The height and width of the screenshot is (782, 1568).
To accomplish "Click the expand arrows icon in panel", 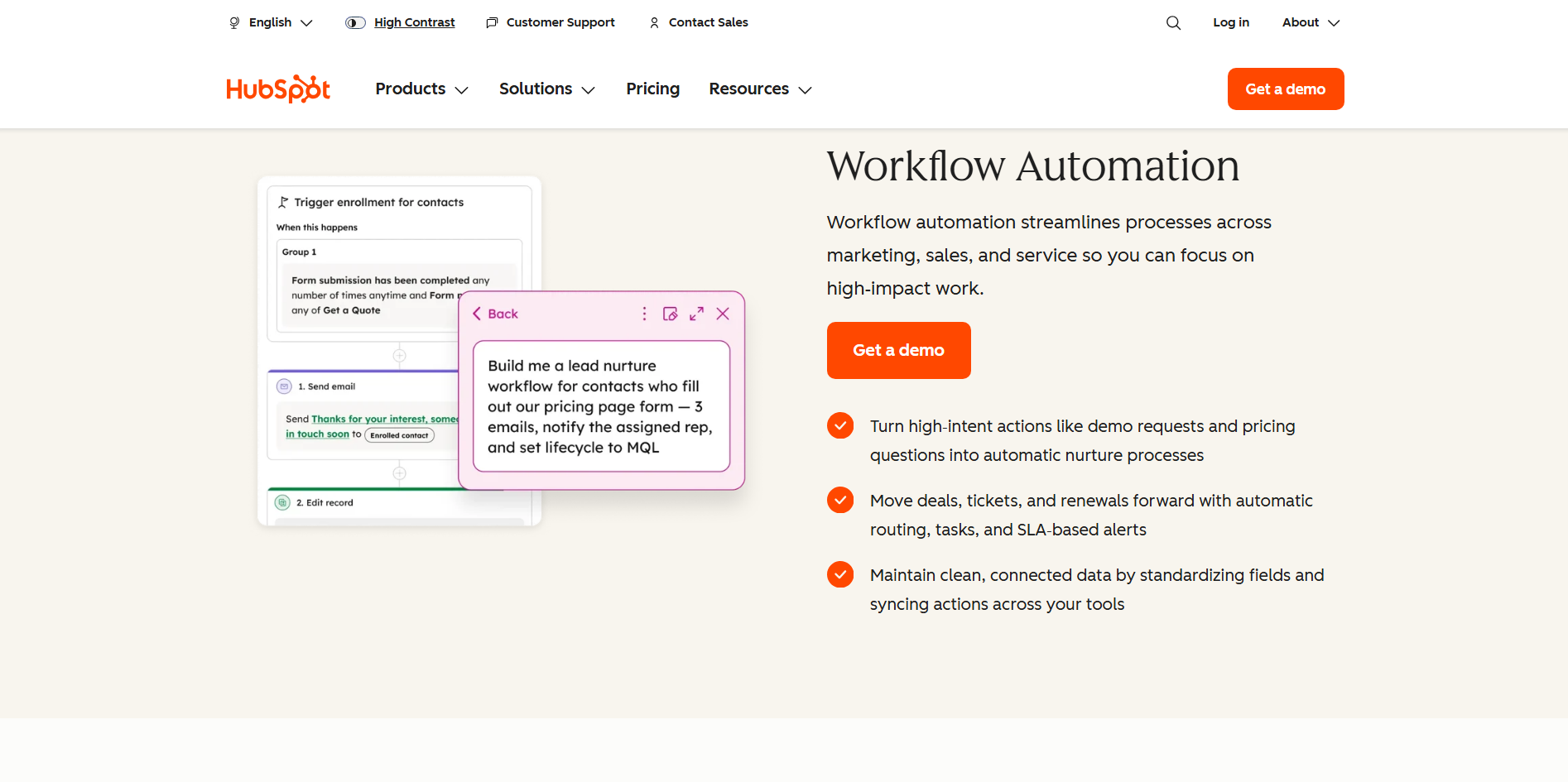I will point(697,314).
